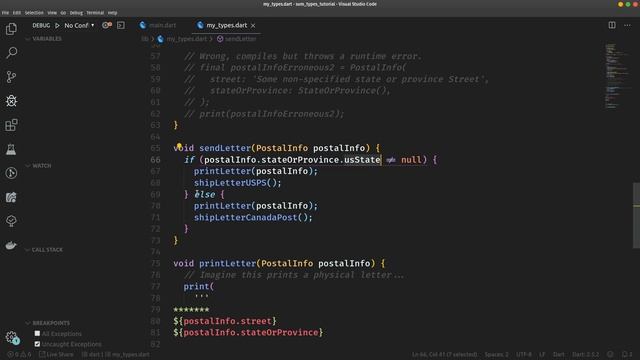
Task: Open the Edit menu
Action: coord(17,13)
